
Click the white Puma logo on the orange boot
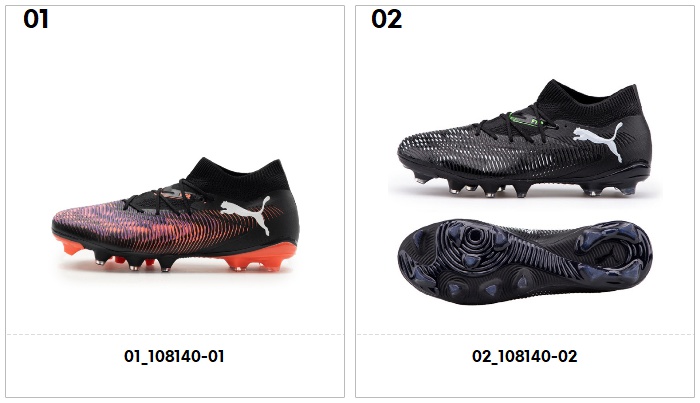pos(246,215)
